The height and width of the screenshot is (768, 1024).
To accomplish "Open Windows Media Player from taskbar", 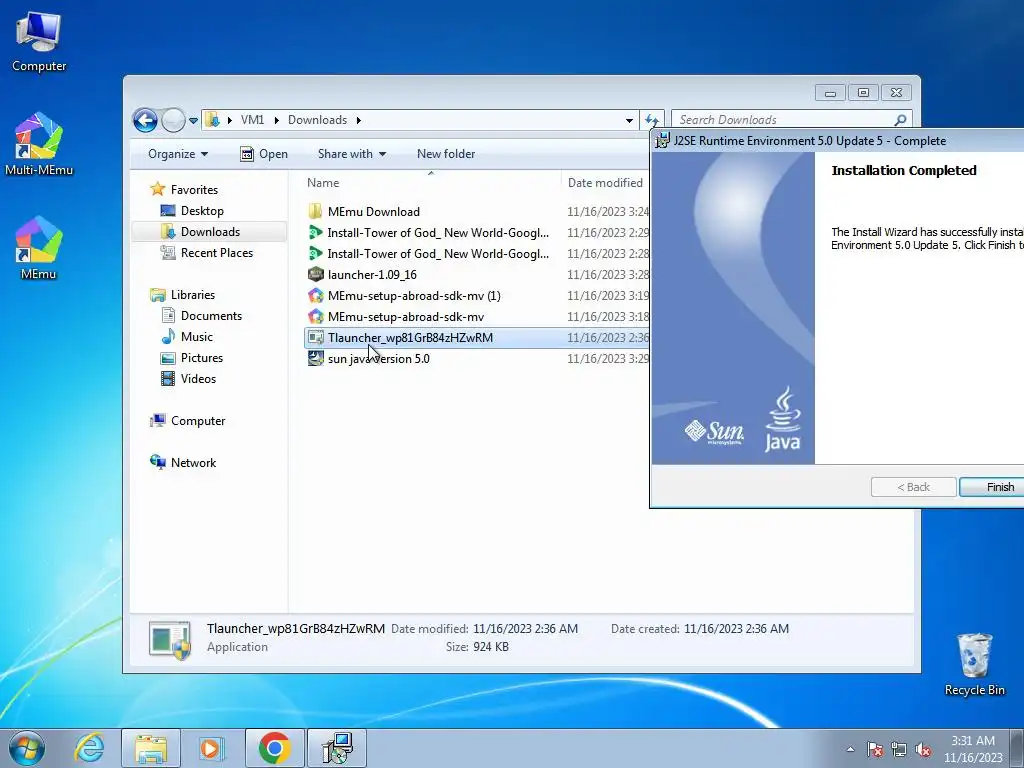I will pyautogui.click(x=212, y=748).
